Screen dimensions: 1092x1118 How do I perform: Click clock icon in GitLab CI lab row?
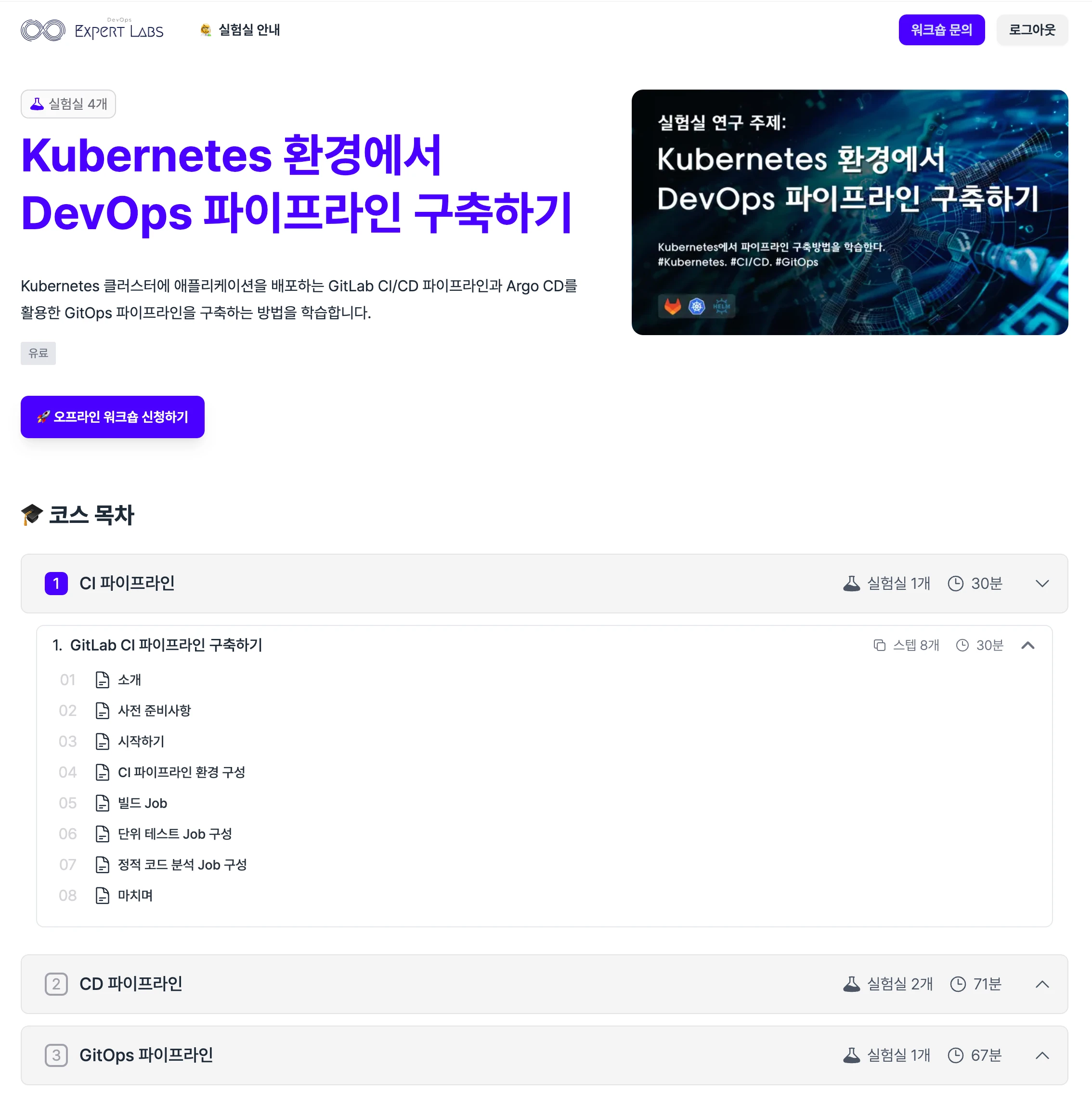(x=962, y=645)
